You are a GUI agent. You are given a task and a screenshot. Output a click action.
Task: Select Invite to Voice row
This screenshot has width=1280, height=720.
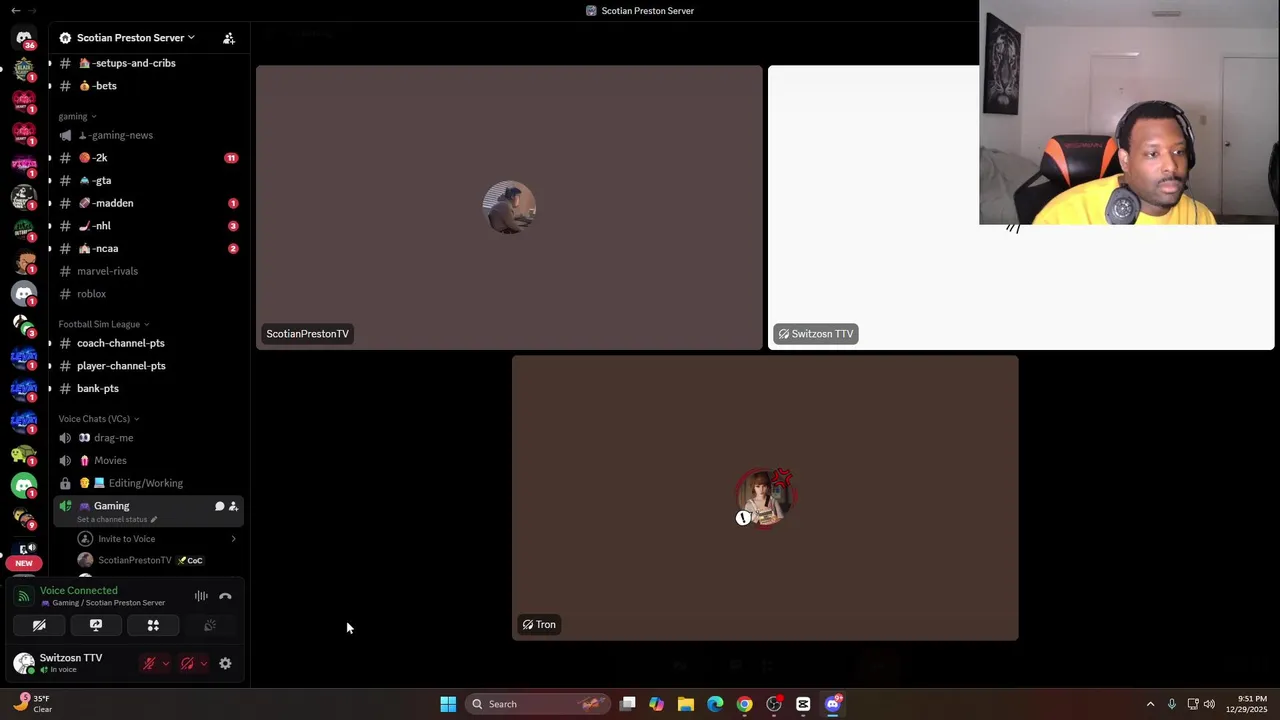pos(157,539)
